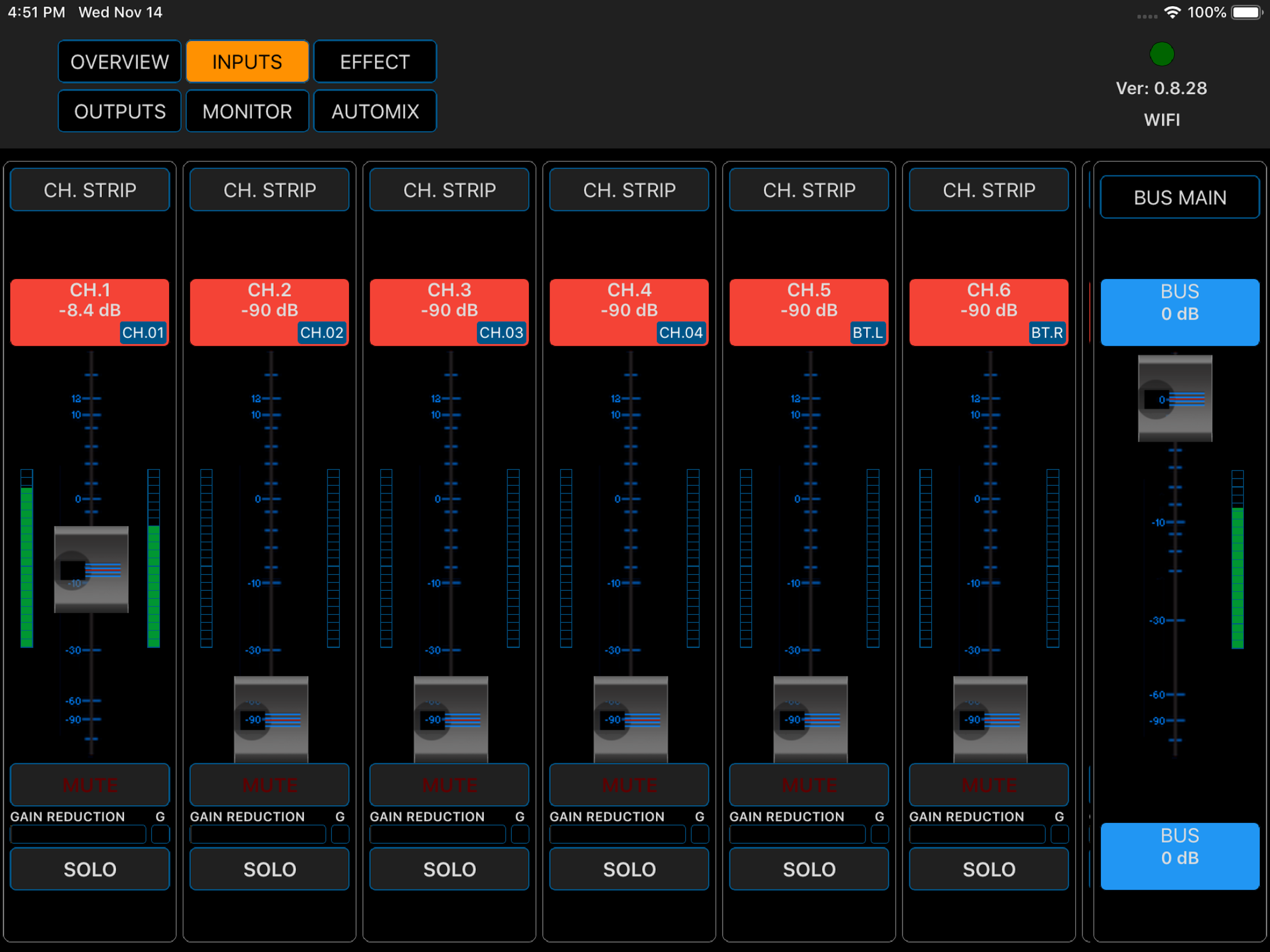Tap the BT.L source badge on CH.5
Screen dimensions: 1270x952
click(x=867, y=332)
